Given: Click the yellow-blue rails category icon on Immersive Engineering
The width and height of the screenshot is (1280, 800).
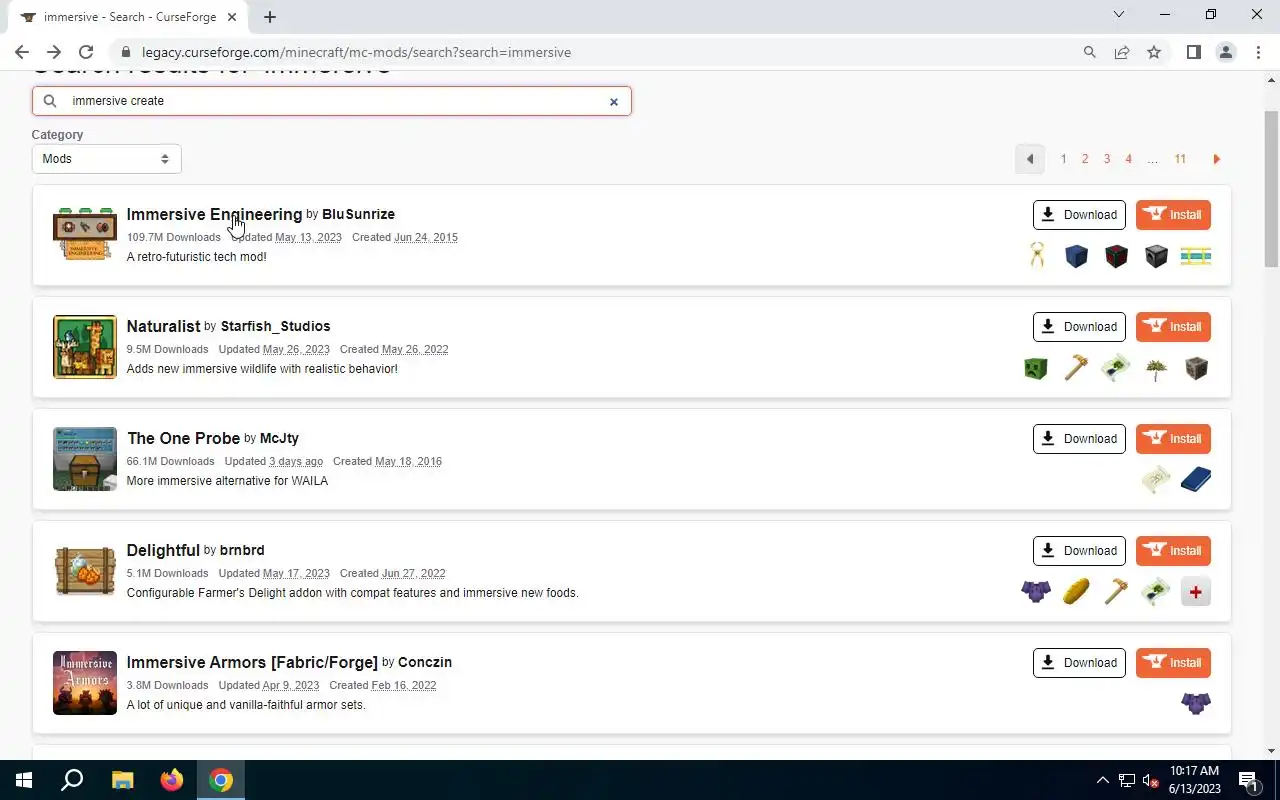Looking at the screenshot, I should 1196,256.
